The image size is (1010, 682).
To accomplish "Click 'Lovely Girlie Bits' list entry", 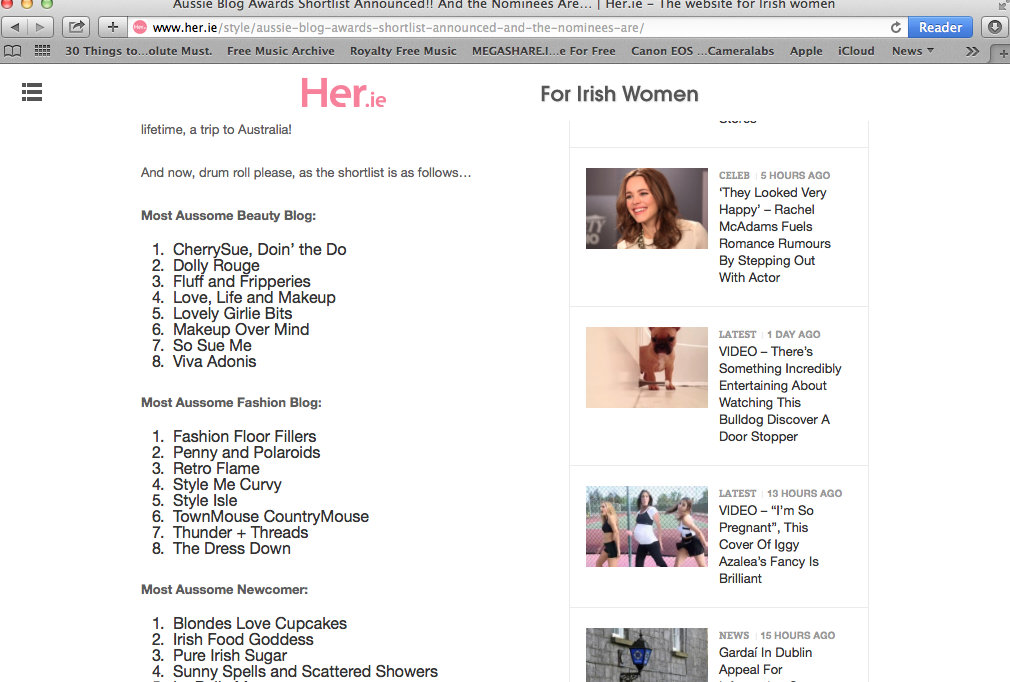I will [233, 314].
